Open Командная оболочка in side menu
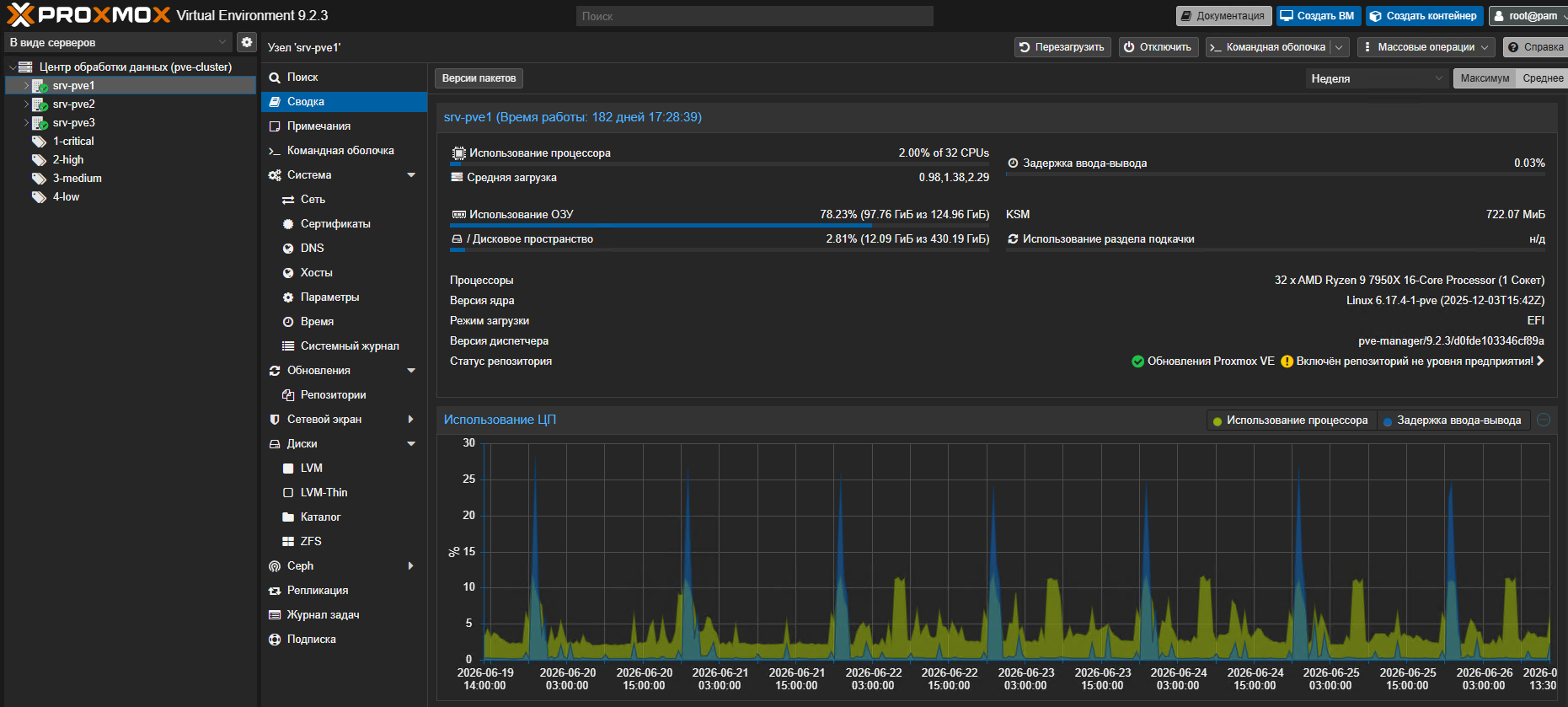The width and height of the screenshot is (1568, 707). pos(345,151)
